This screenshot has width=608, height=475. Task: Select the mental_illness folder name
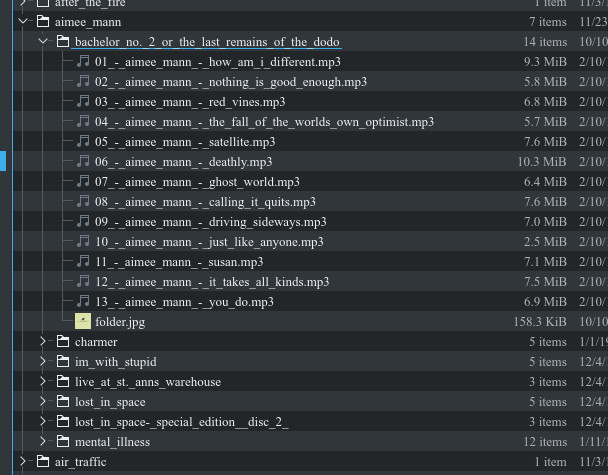click(112, 442)
